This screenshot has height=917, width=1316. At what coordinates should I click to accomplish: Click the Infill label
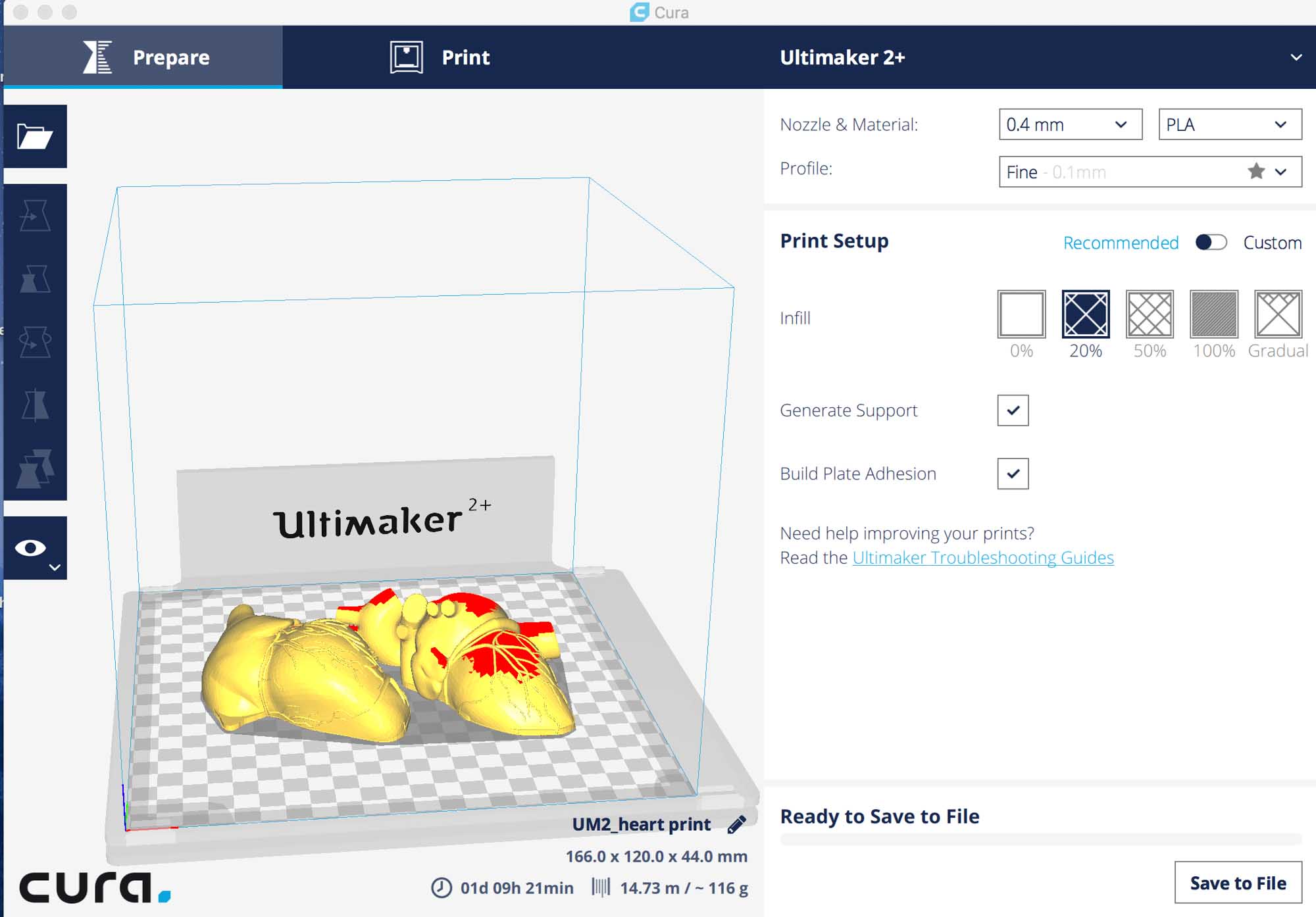click(x=795, y=318)
